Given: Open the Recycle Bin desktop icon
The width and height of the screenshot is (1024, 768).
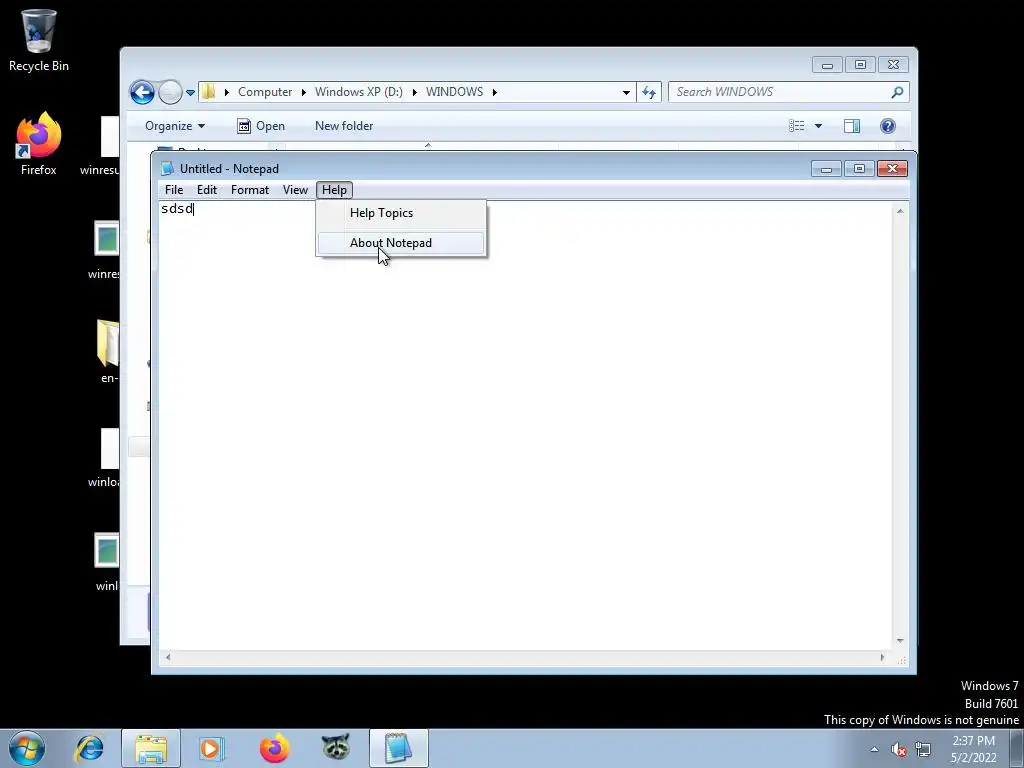Looking at the screenshot, I should [x=39, y=40].
